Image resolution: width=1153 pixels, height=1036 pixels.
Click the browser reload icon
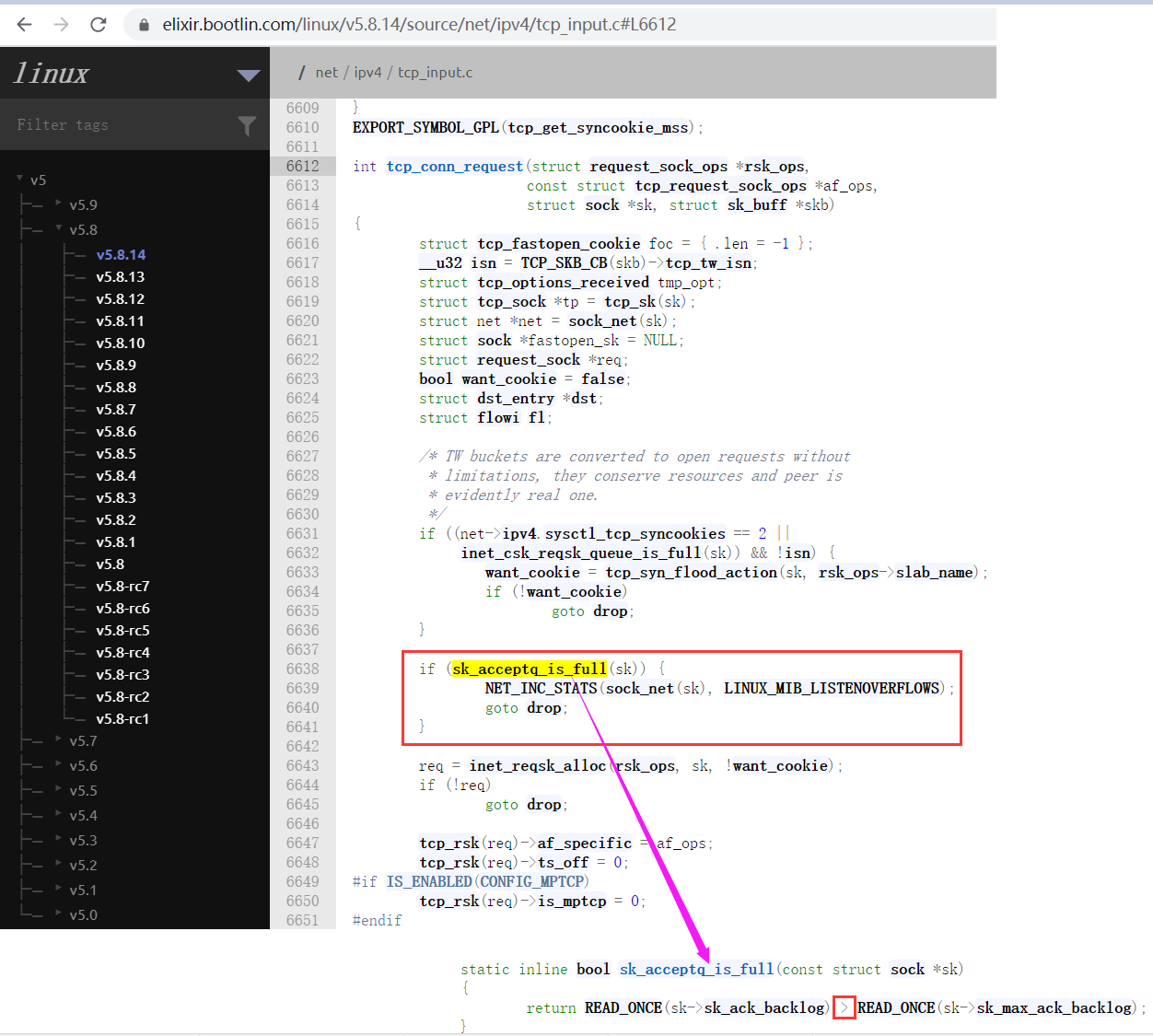pos(98,24)
